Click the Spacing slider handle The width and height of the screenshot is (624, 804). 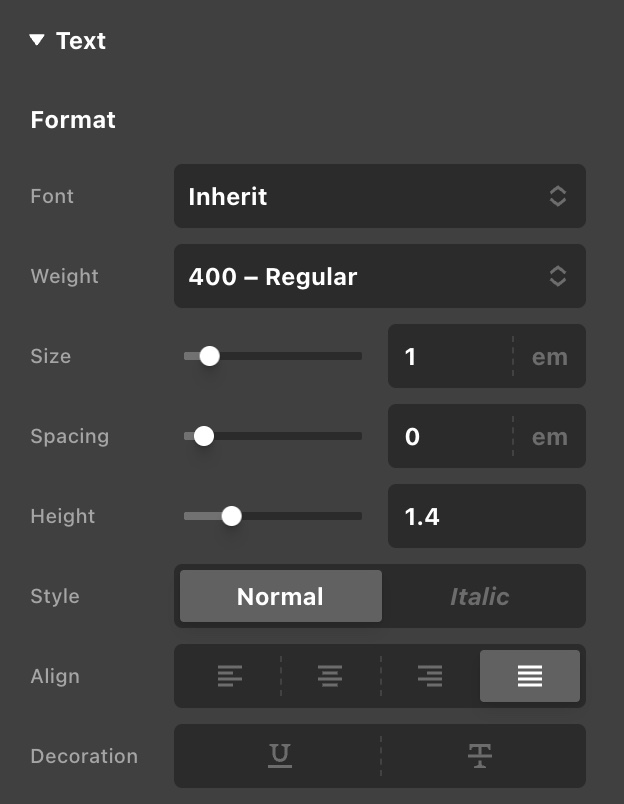coord(204,436)
